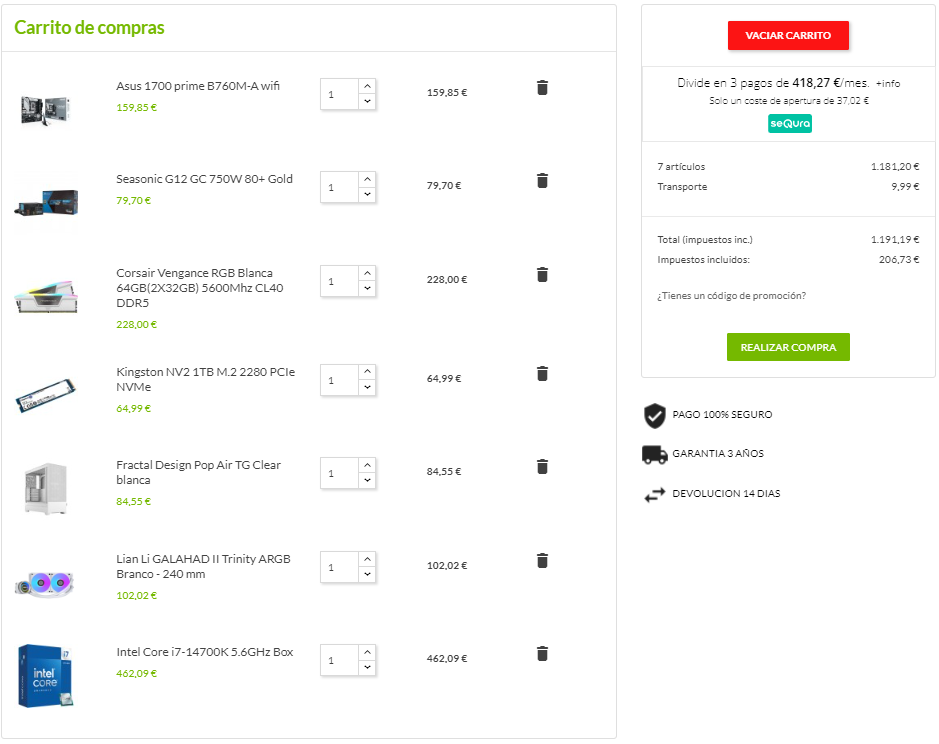This screenshot has width=939, height=744.
Task: Decrease quantity of Asus B760M-A motherboard
Action: 367,101
